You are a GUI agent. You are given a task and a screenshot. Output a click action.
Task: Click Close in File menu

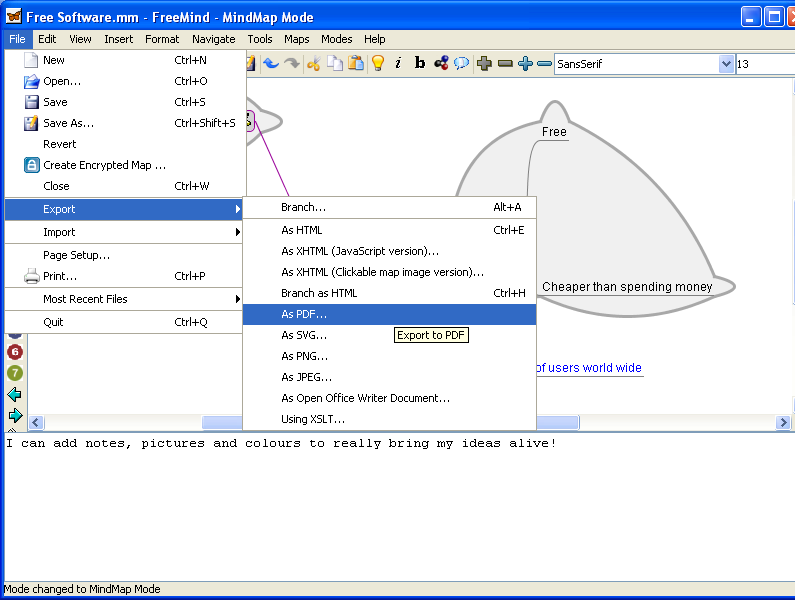tap(124, 186)
